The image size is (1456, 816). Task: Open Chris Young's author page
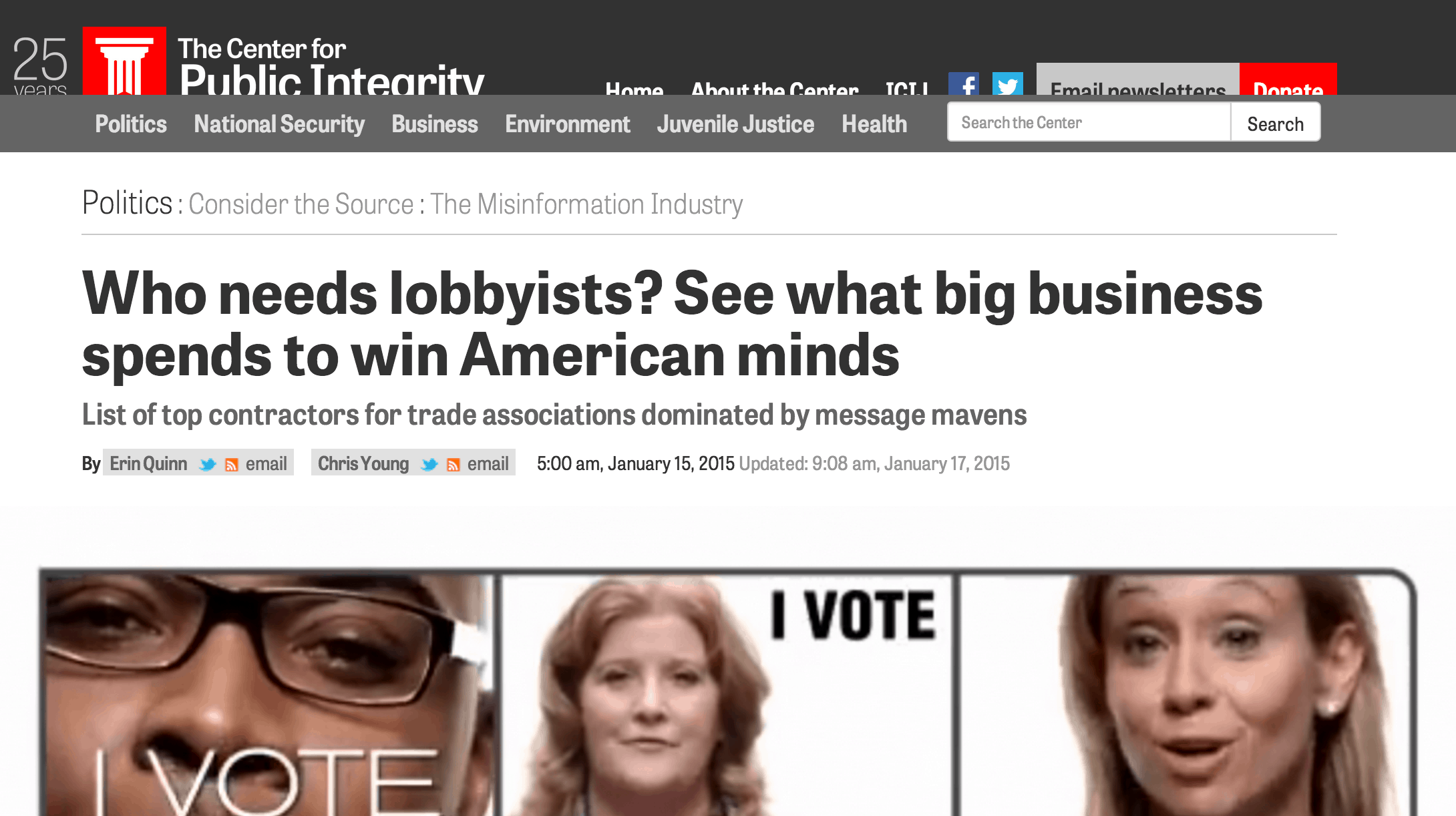363,464
